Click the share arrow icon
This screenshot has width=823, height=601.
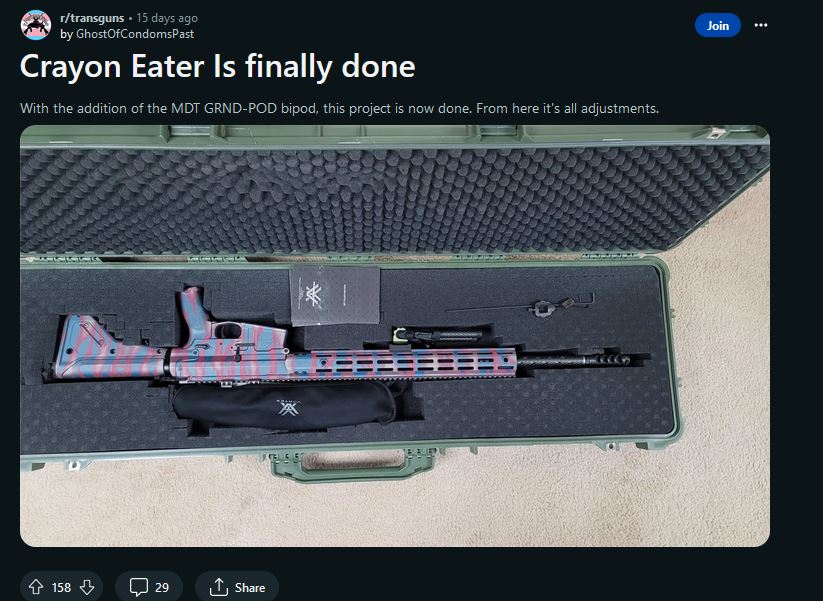click(x=219, y=587)
